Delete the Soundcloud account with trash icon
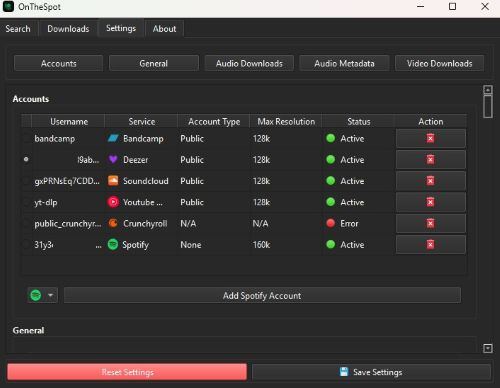 pos(431,181)
